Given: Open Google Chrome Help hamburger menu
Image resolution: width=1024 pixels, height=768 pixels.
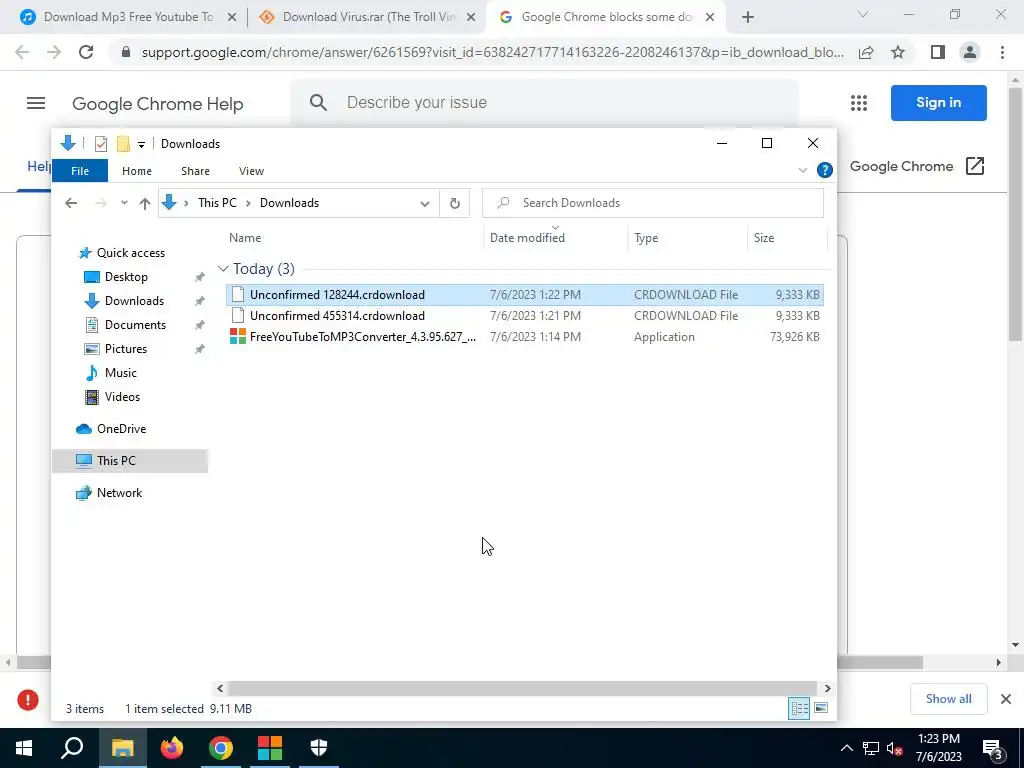Looking at the screenshot, I should 36,103.
